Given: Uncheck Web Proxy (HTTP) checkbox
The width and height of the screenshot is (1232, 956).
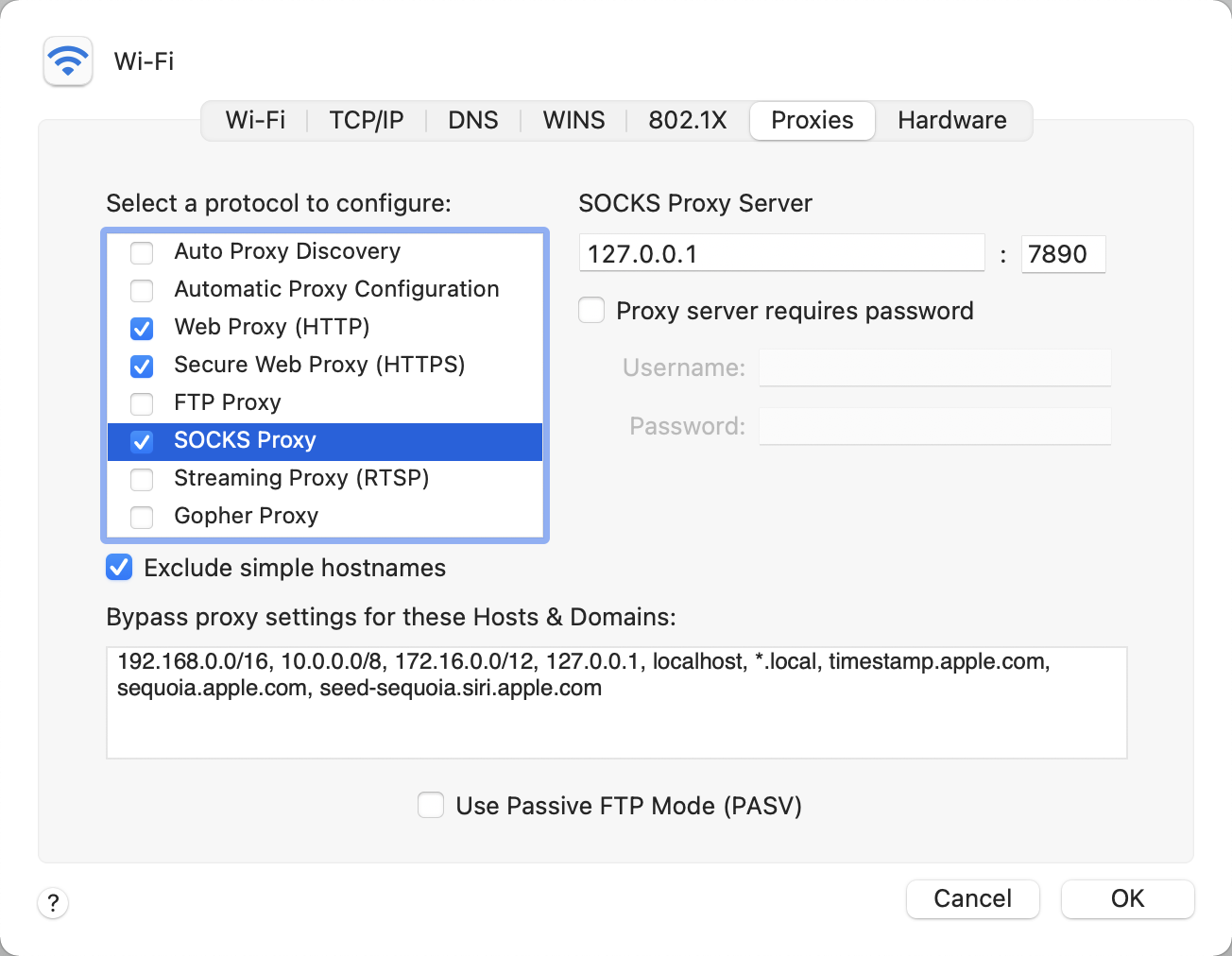Looking at the screenshot, I should coord(142,328).
